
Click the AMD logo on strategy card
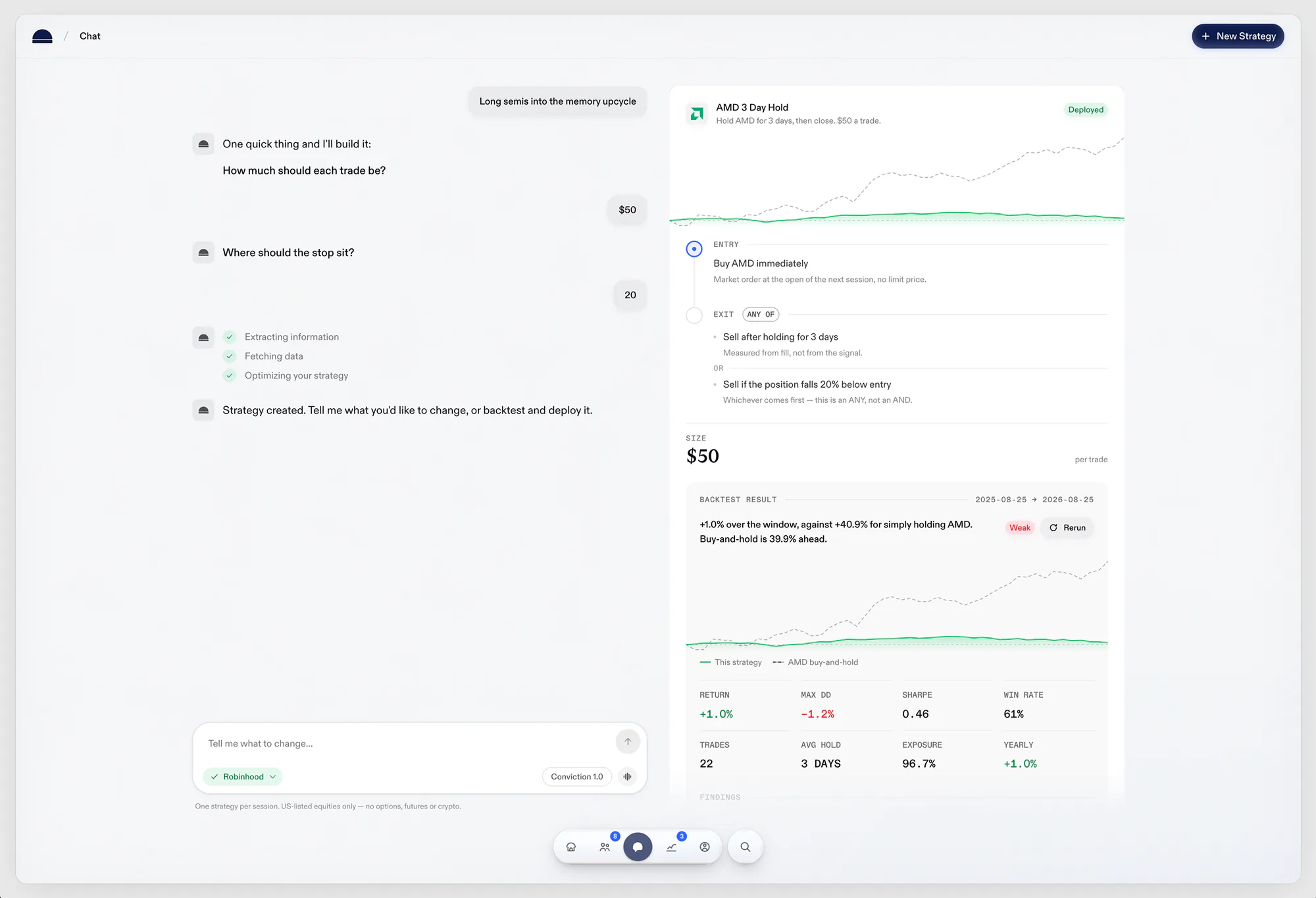click(696, 114)
